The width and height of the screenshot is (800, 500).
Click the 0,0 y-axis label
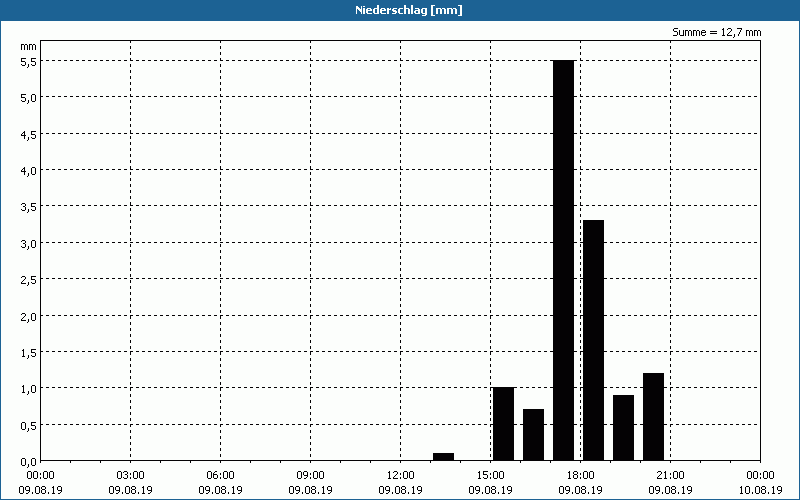point(28,462)
